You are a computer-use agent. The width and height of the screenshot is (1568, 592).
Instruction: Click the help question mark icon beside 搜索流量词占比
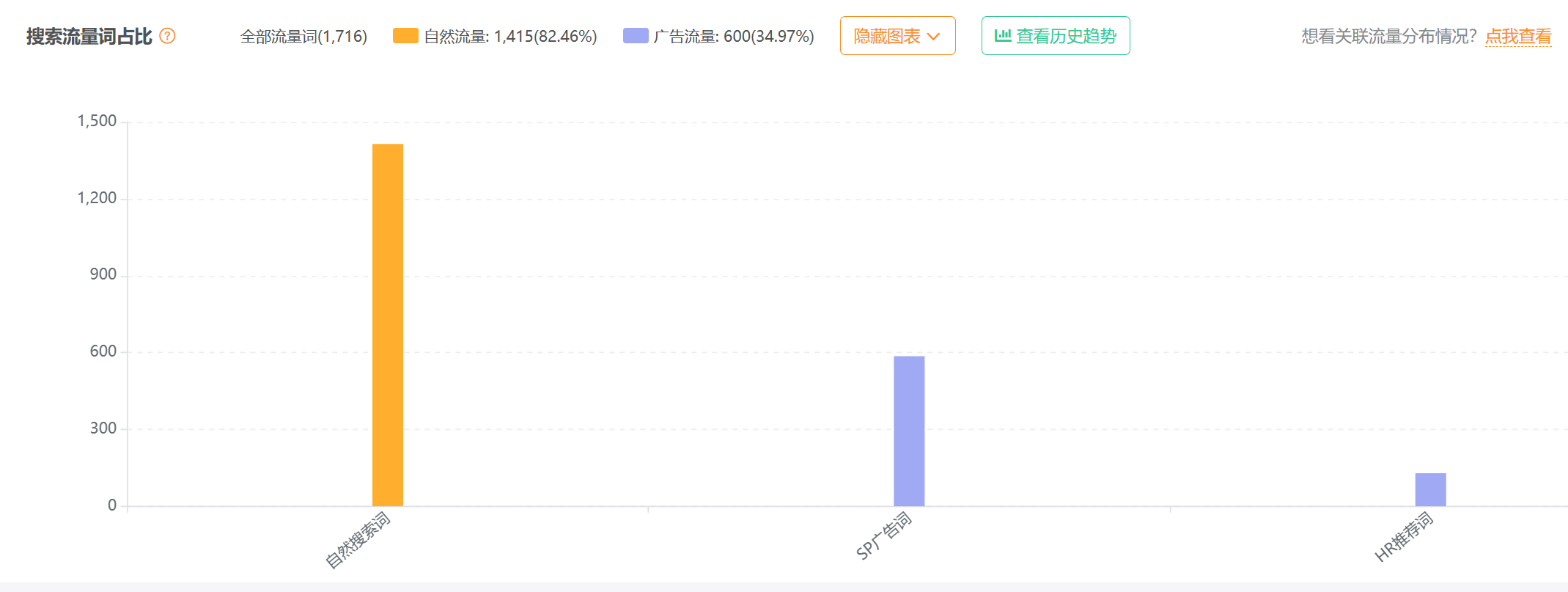point(167,36)
